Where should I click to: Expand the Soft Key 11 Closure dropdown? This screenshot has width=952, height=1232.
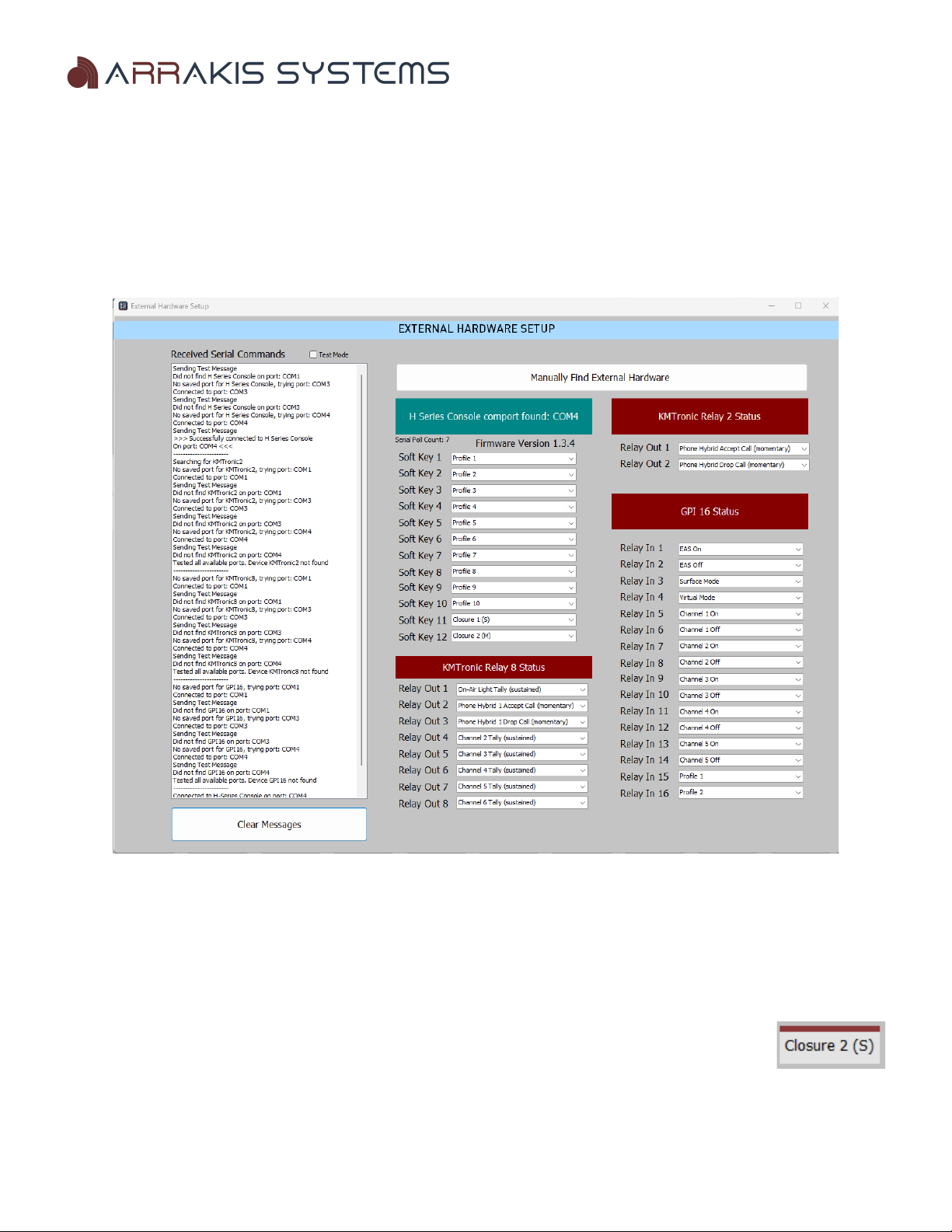[513, 620]
